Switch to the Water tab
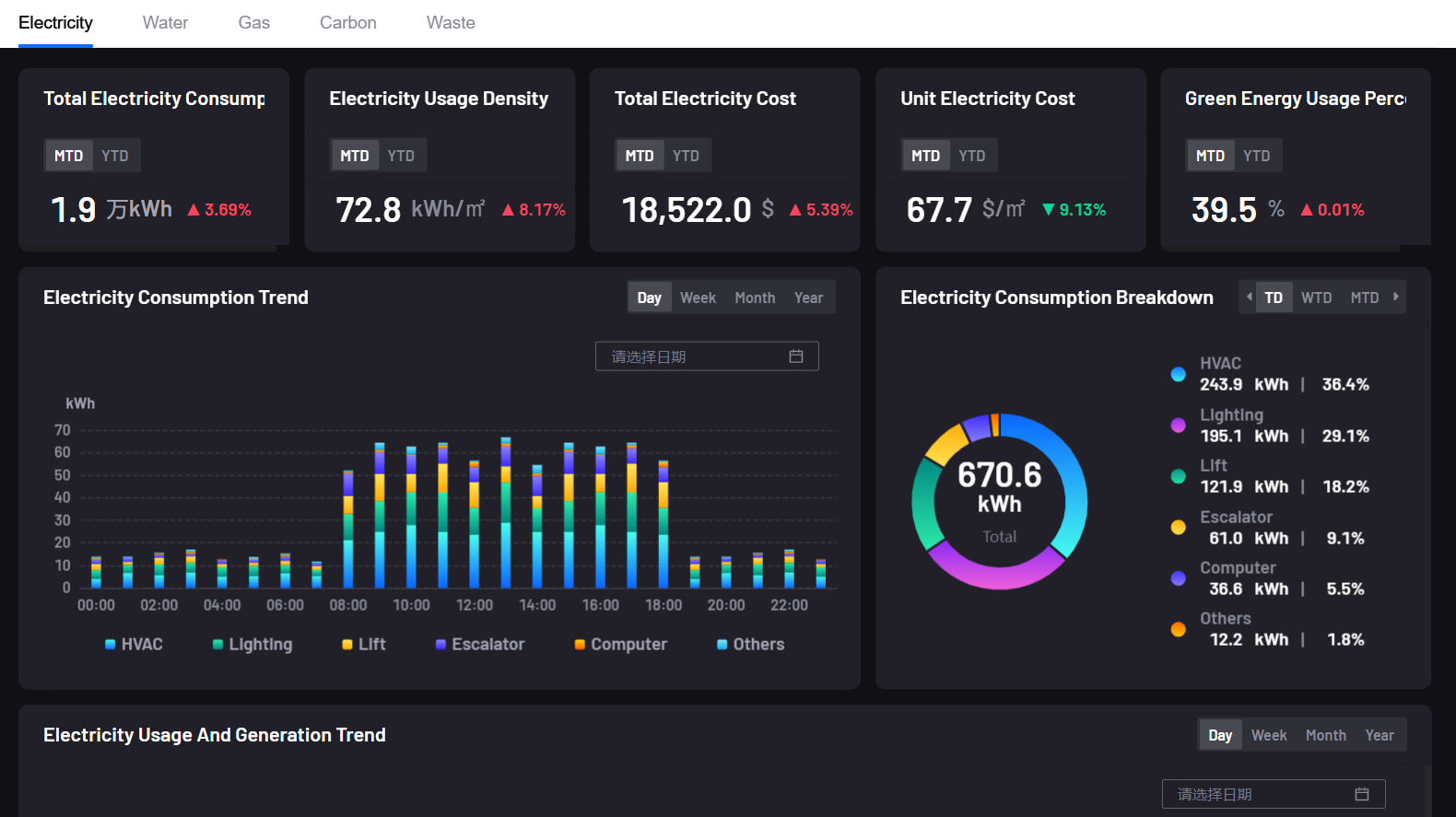Screen dimensions: 1456x817 tap(165, 23)
